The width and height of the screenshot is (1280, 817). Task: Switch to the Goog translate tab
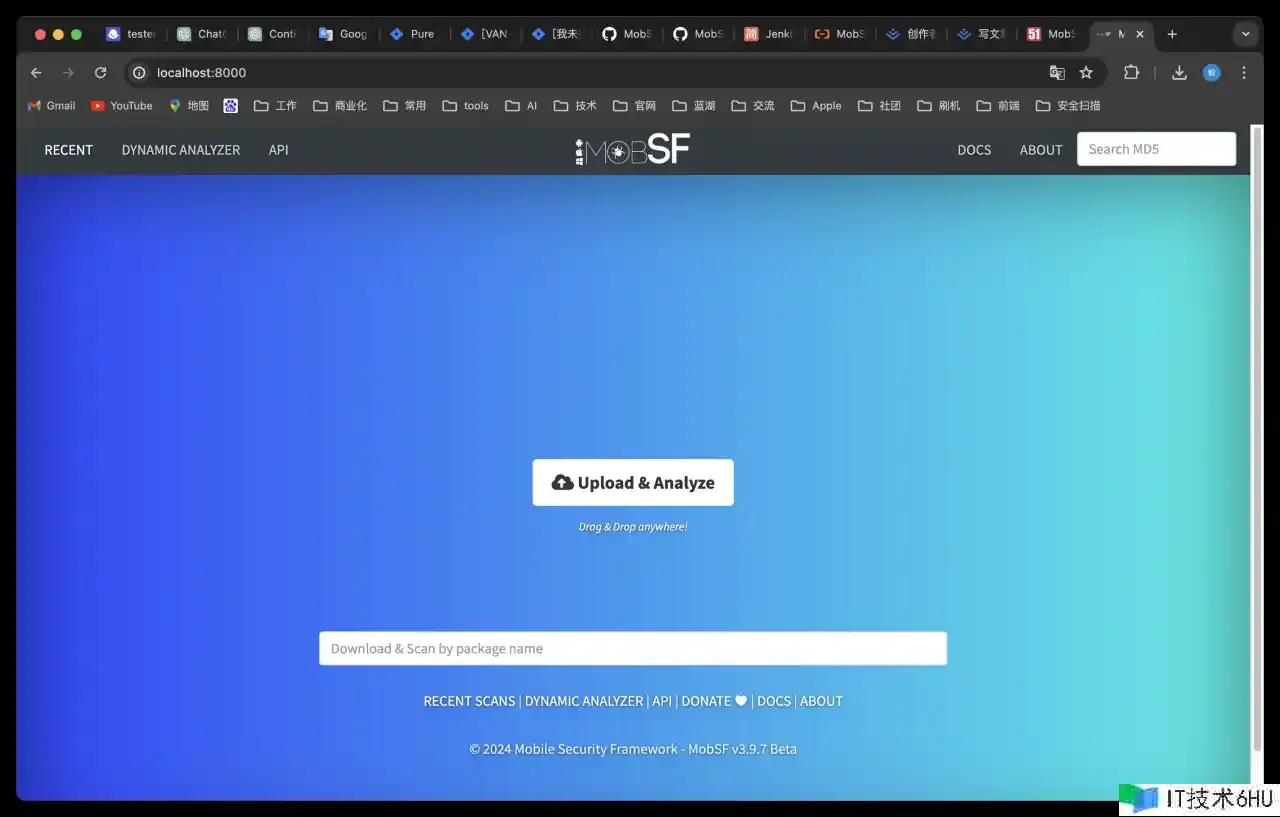pos(344,34)
